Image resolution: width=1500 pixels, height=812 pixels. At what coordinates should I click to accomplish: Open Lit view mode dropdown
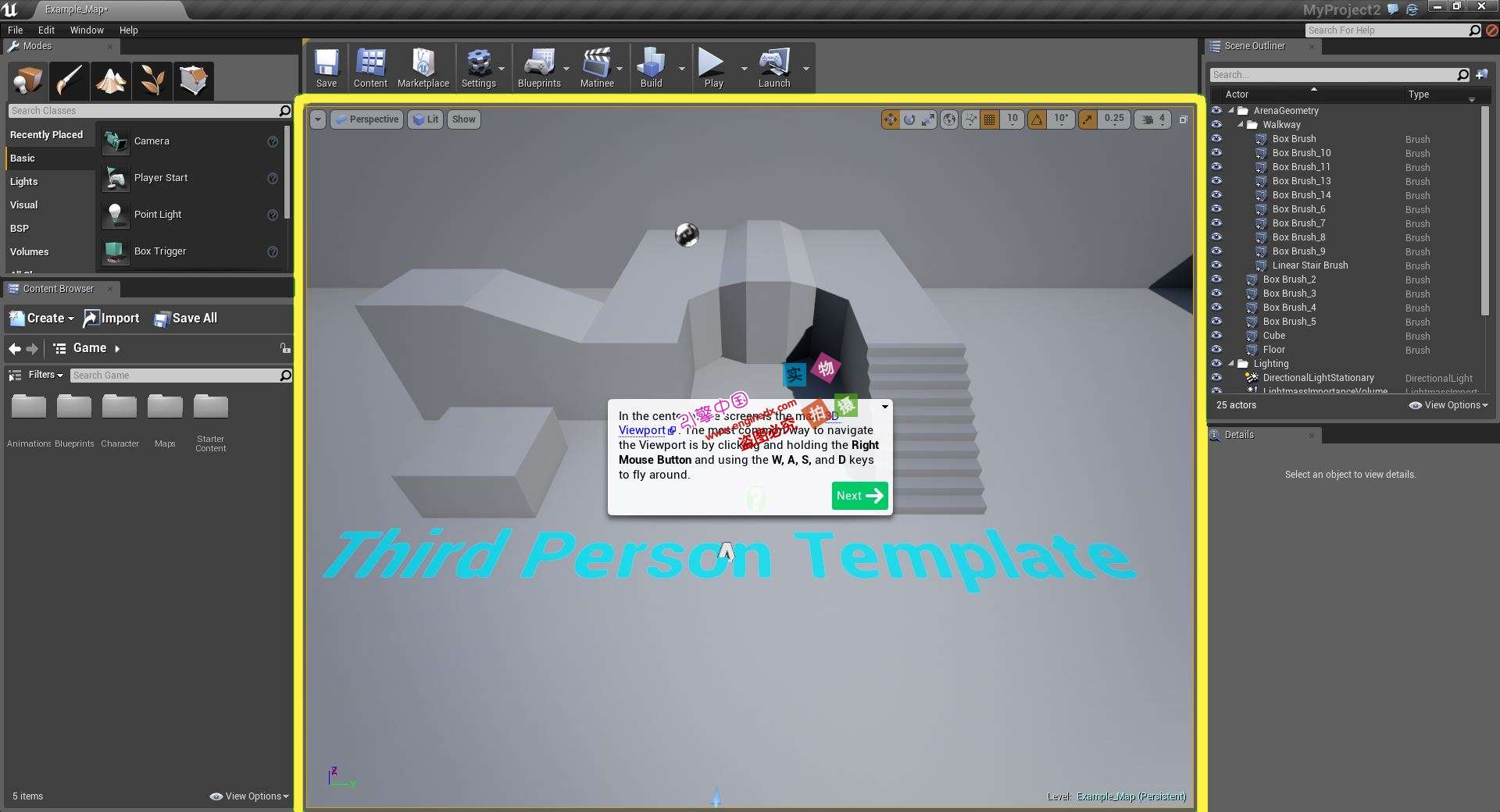click(x=426, y=119)
